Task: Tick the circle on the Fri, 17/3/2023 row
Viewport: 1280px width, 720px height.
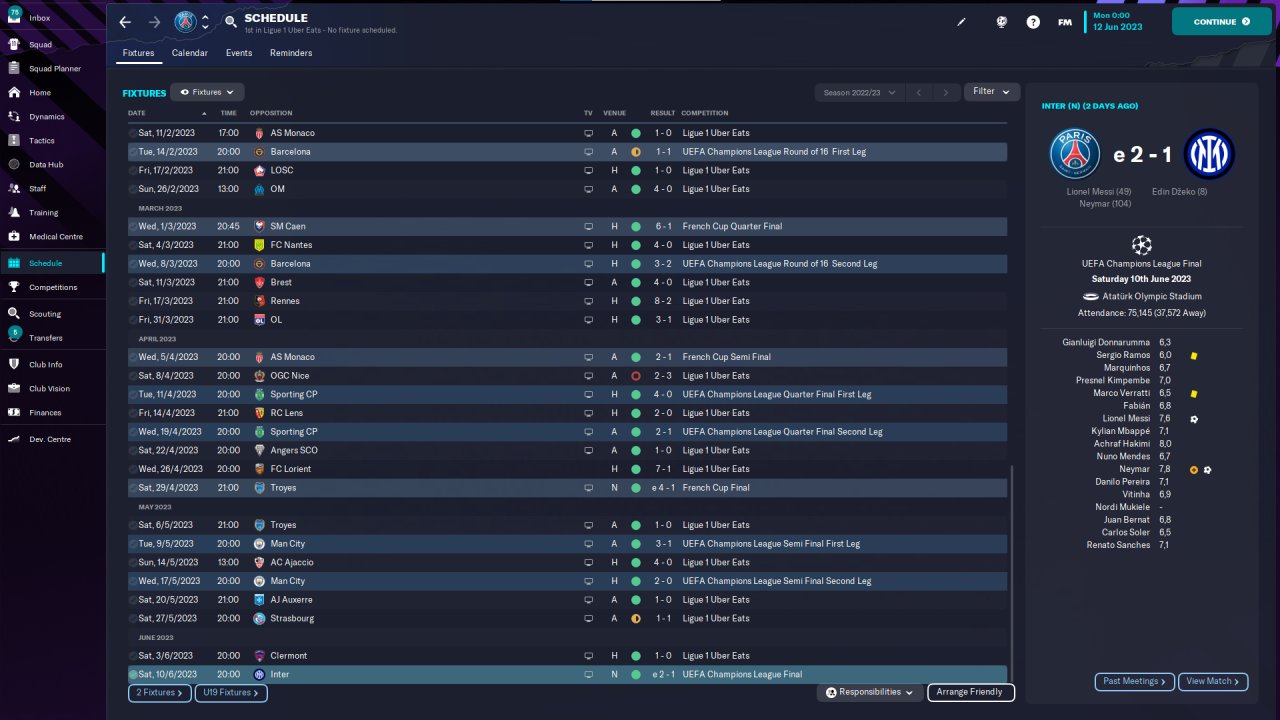Action: (133, 301)
